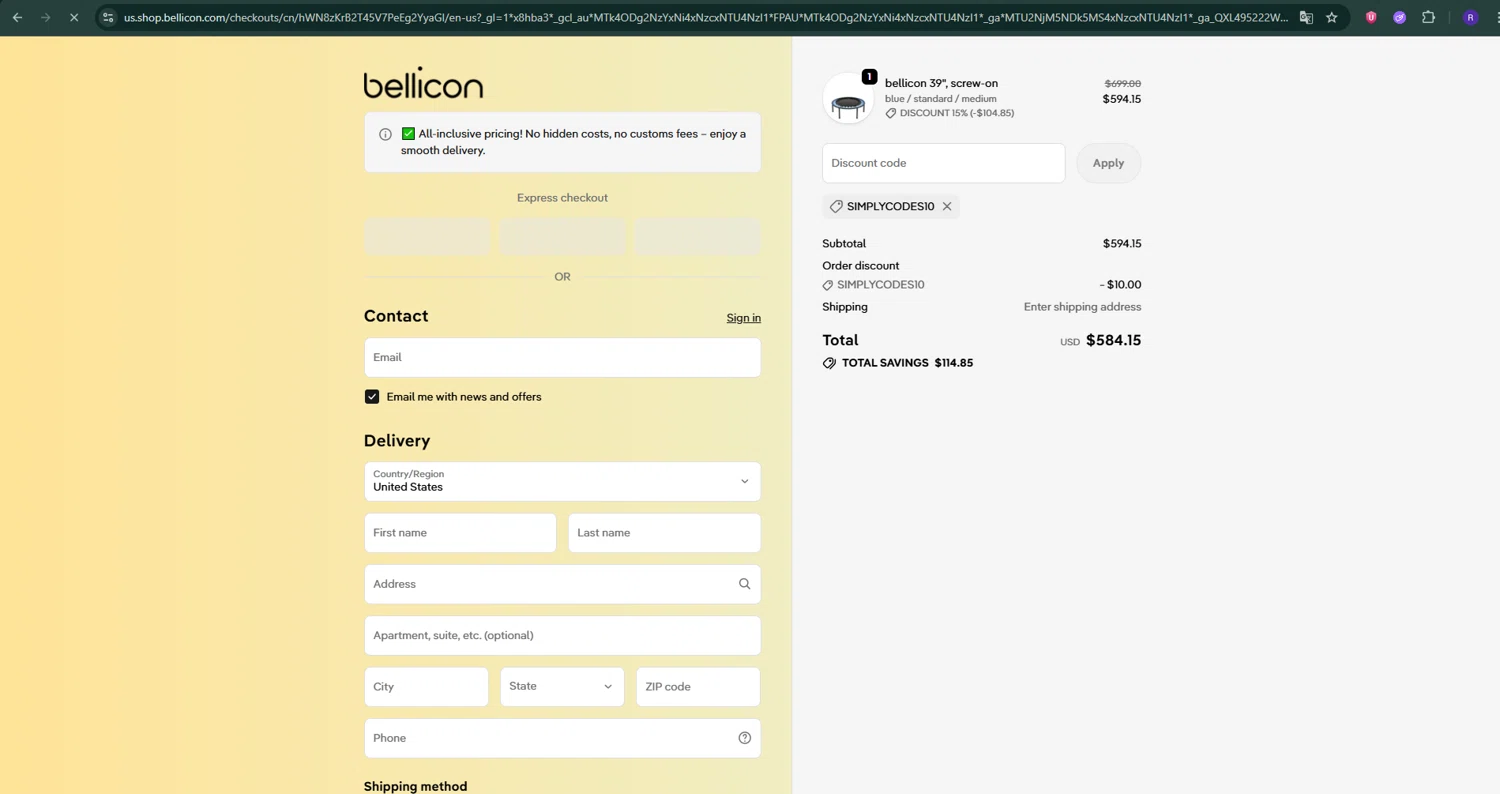Click the product title bellicon 39", screw-on
The image size is (1500, 794).
(x=941, y=83)
